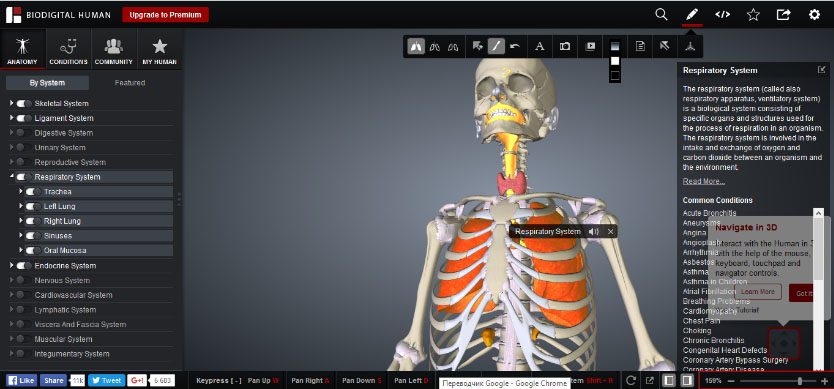
Task: Toggle the Skeletal System switch
Action: [x=23, y=103]
